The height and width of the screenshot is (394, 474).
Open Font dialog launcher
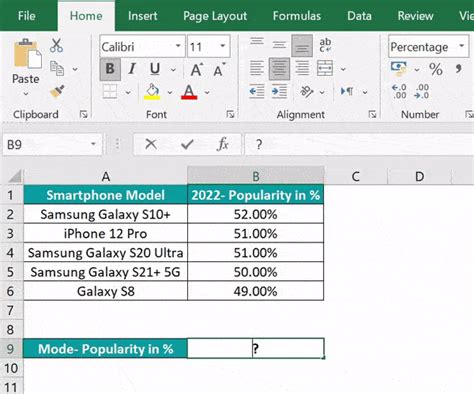tap(230, 114)
